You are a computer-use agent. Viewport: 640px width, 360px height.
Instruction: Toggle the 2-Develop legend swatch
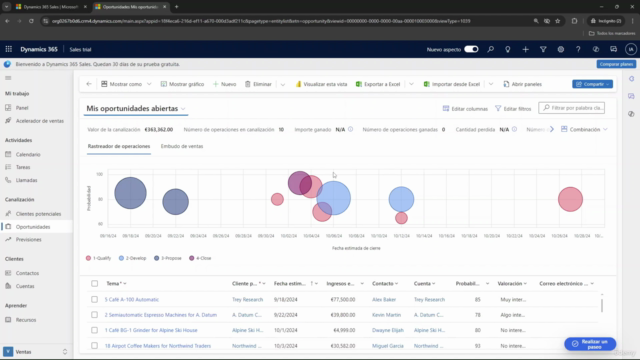coord(121,258)
